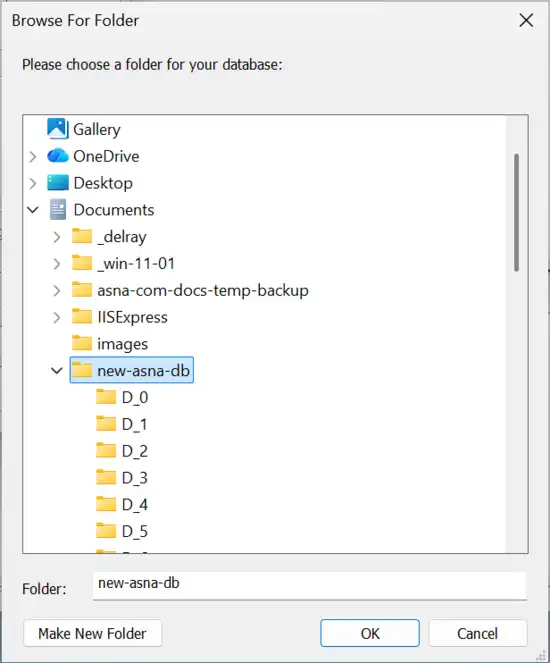Select the IISExpress label
The image size is (550, 663).
pyautogui.click(x=132, y=317)
